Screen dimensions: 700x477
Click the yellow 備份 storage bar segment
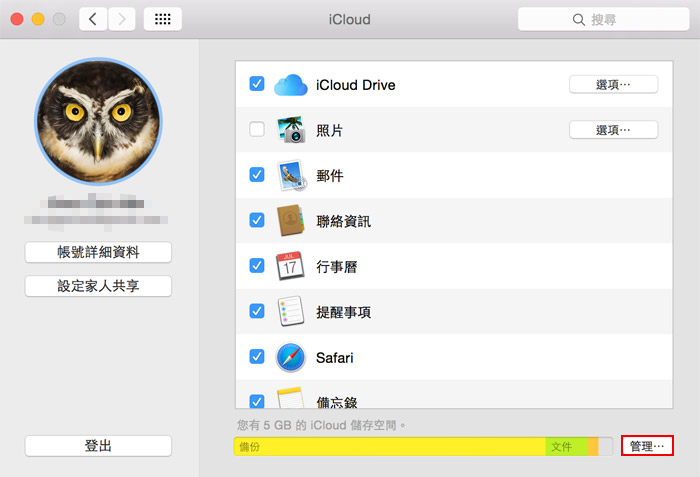(x=390, y=447)
